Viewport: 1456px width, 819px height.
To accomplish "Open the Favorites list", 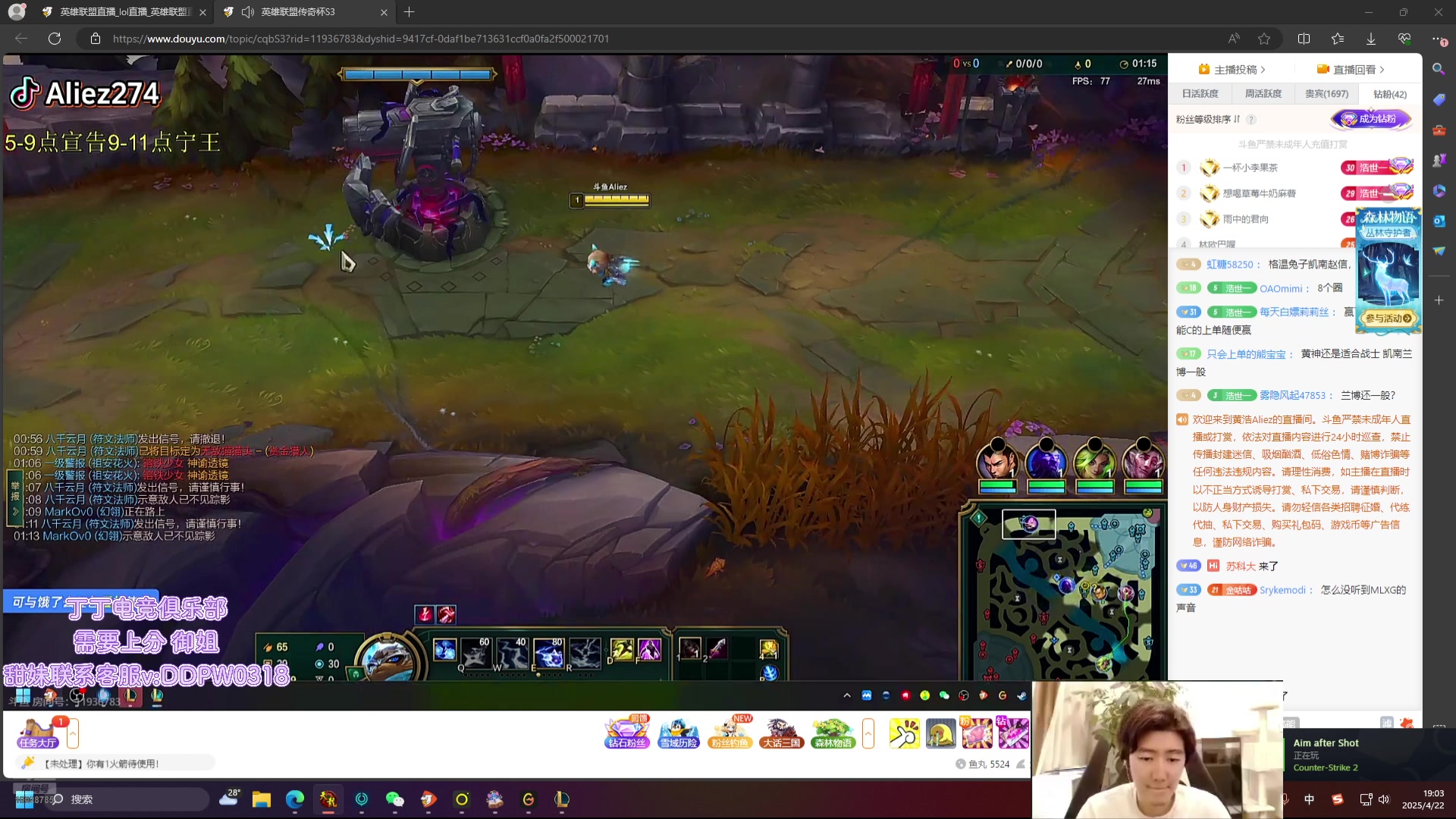I will point(1338,39).
